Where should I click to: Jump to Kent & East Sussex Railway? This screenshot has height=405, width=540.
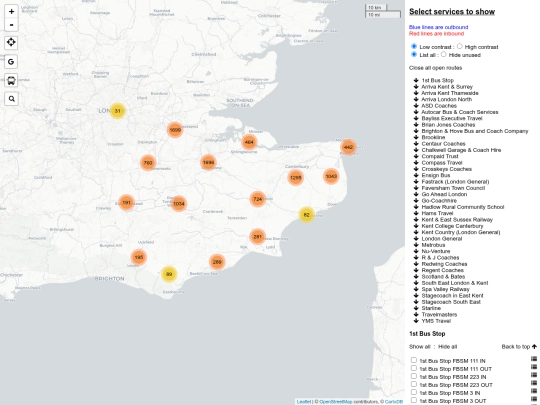[x=457, y=219]
